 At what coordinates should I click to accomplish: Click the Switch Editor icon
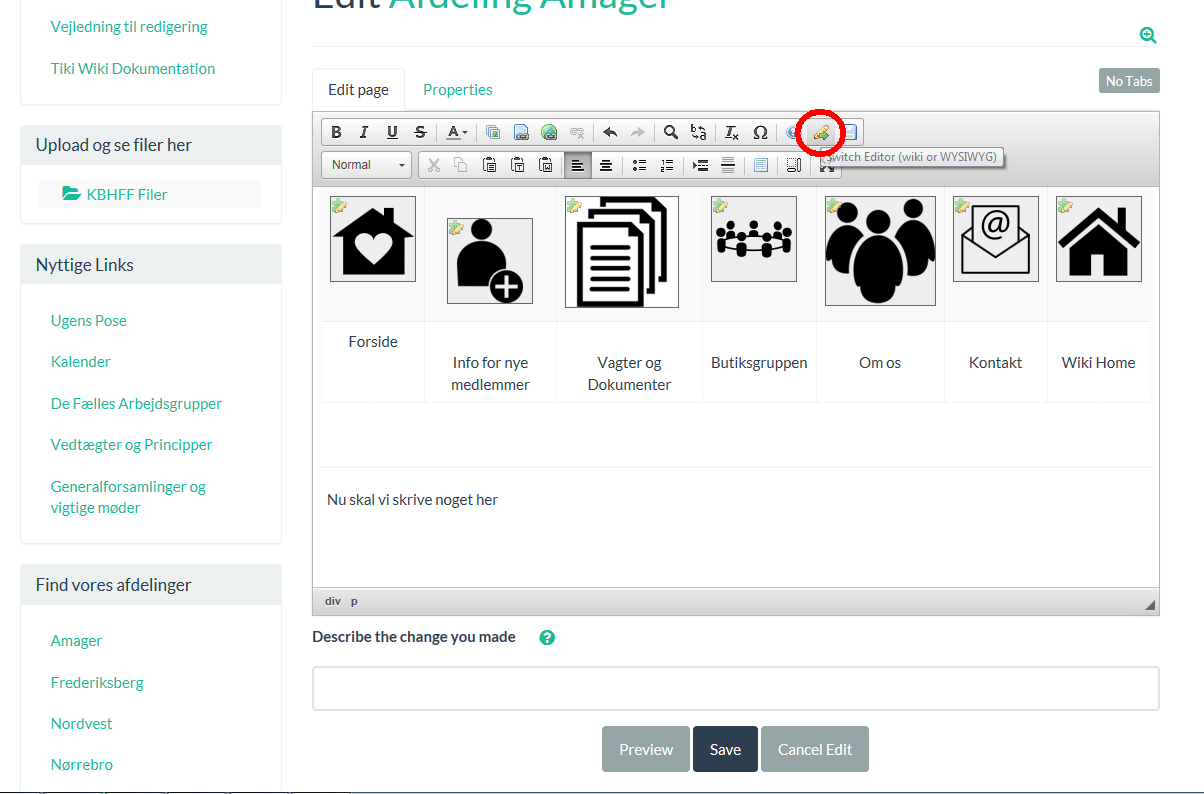click(821, 132)
